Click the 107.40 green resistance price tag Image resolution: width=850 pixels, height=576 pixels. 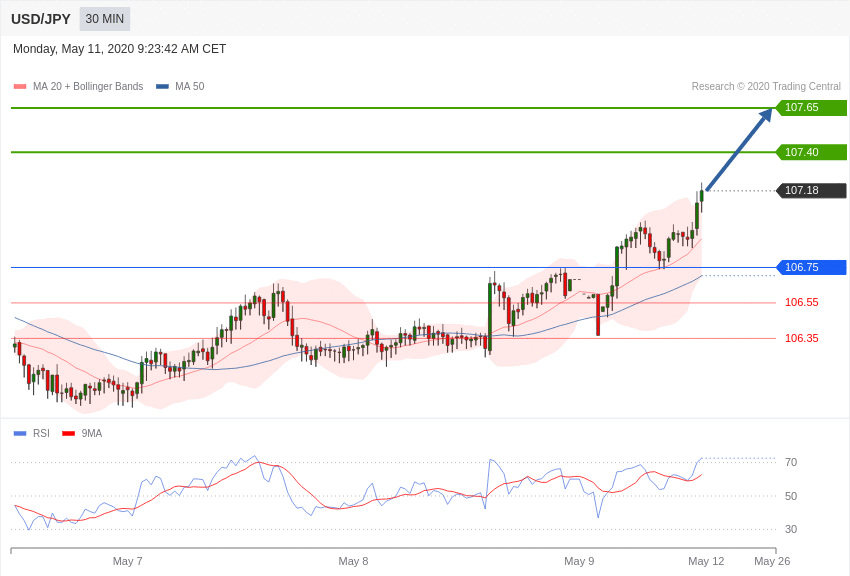point(812,152)
